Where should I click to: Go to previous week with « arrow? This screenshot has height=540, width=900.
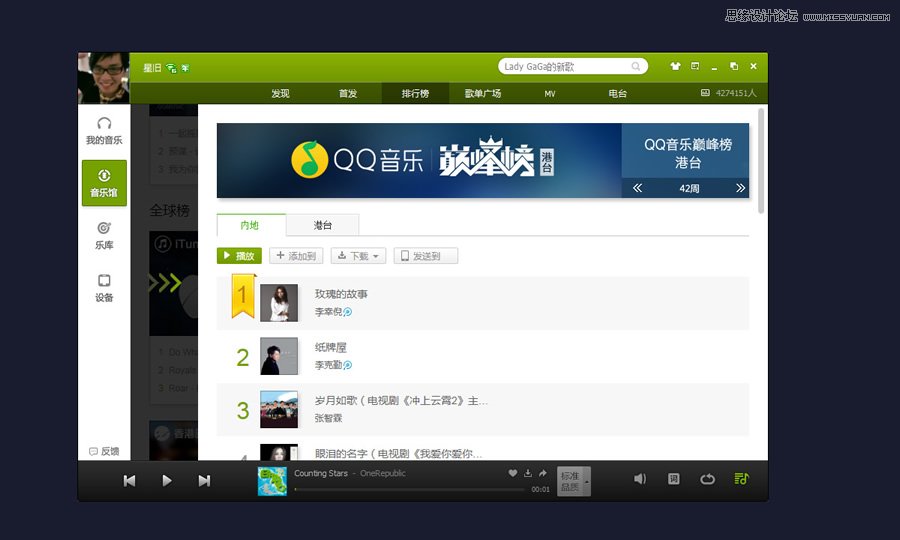click(x=638, y=188)
